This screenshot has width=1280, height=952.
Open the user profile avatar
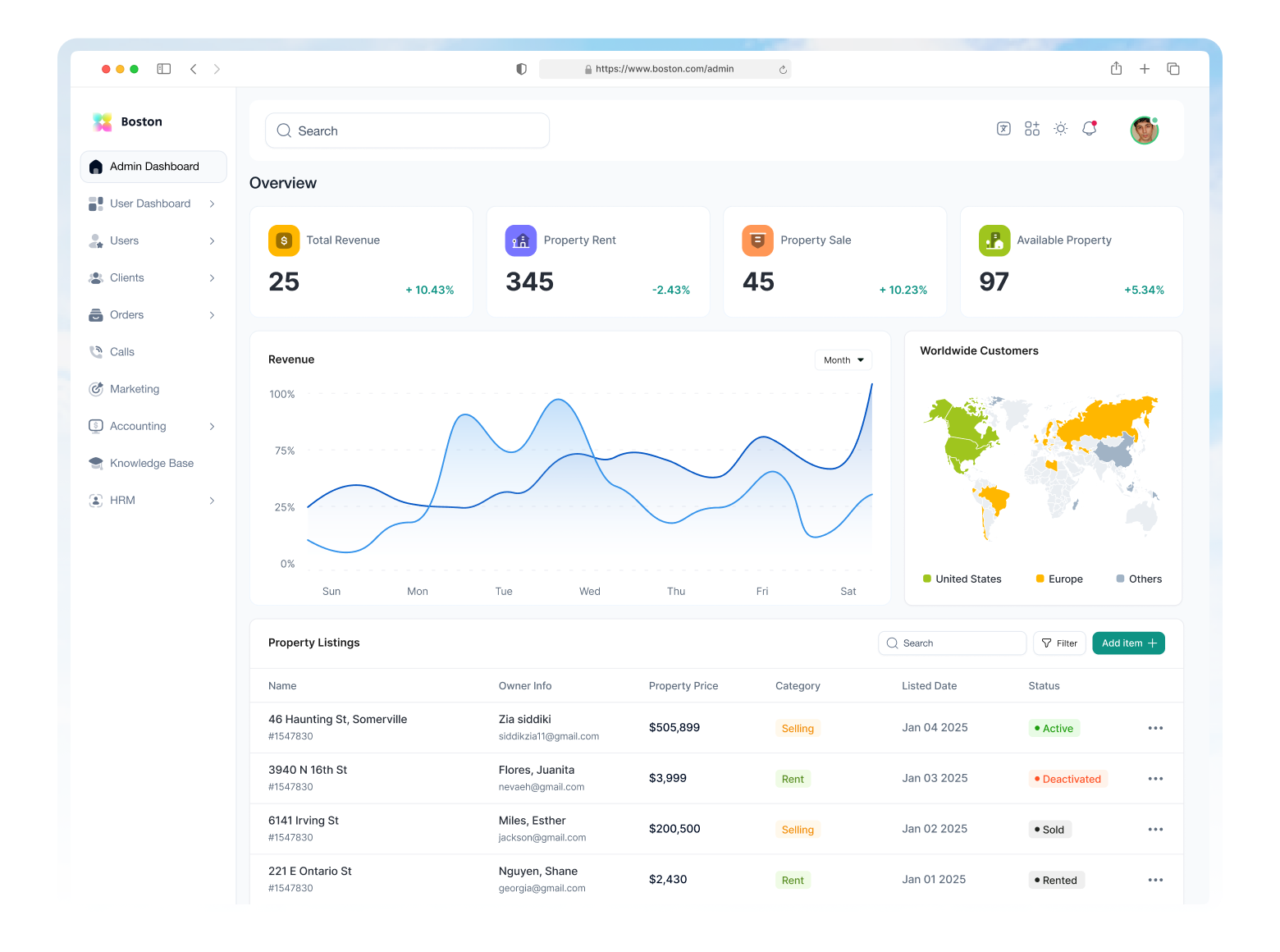1144,130
